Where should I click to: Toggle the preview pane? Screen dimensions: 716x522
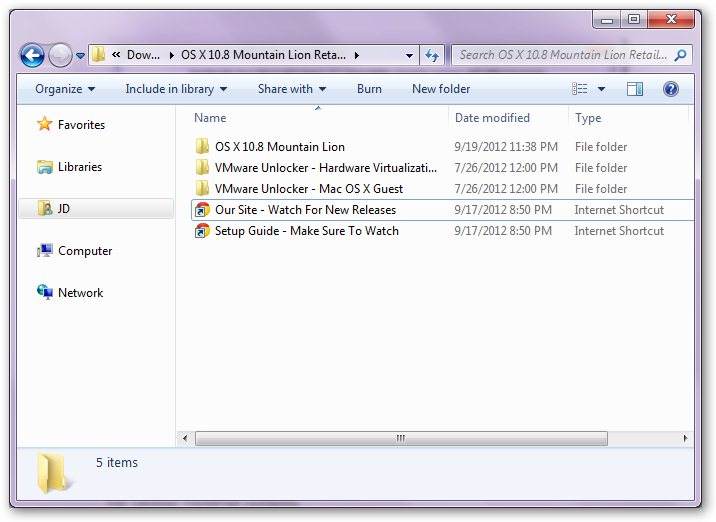click(635, 89)
